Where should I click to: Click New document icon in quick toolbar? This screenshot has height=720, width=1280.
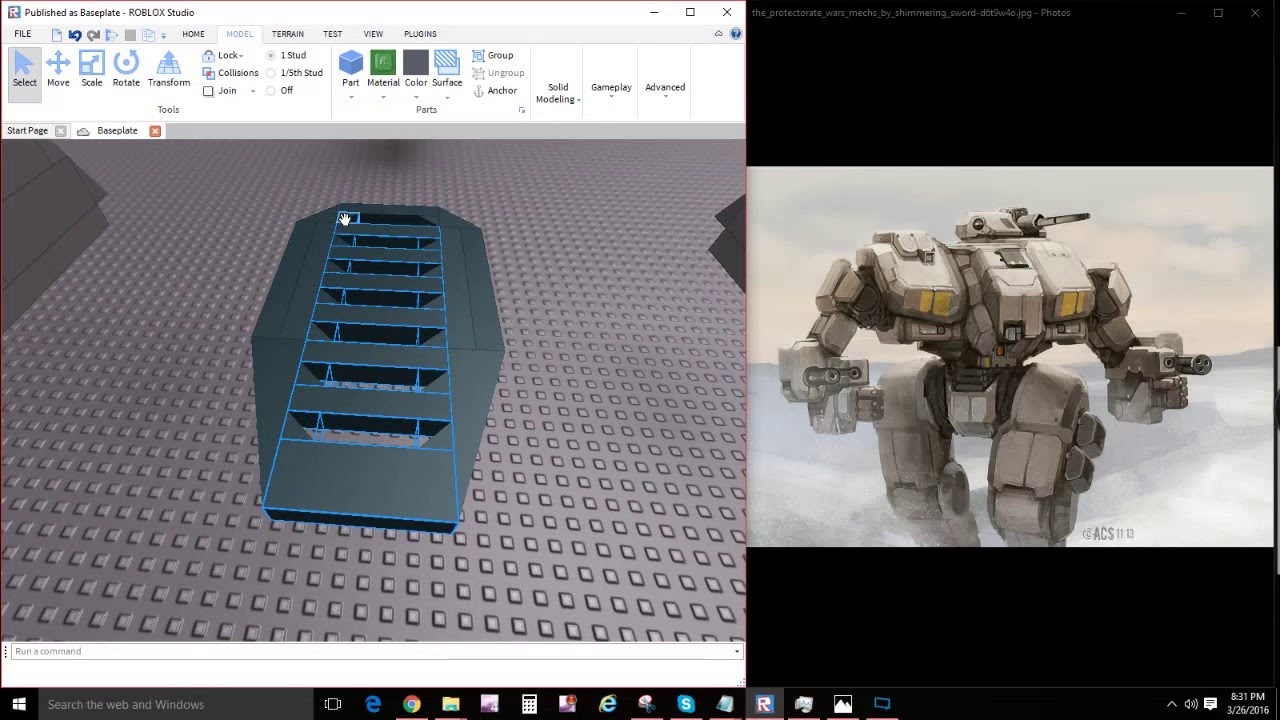point(57,35)
